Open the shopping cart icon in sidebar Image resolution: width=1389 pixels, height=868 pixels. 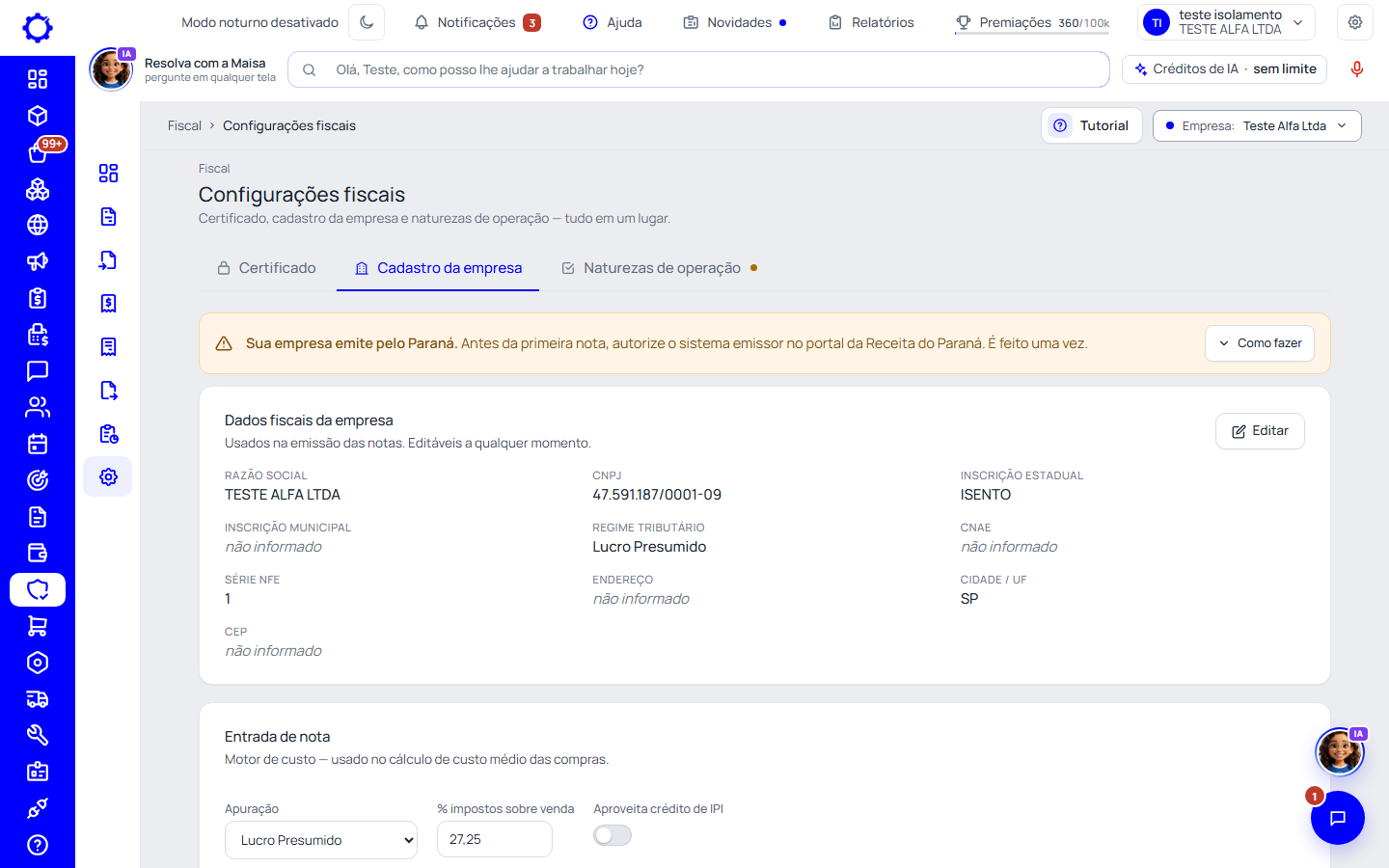coord(38,626)
